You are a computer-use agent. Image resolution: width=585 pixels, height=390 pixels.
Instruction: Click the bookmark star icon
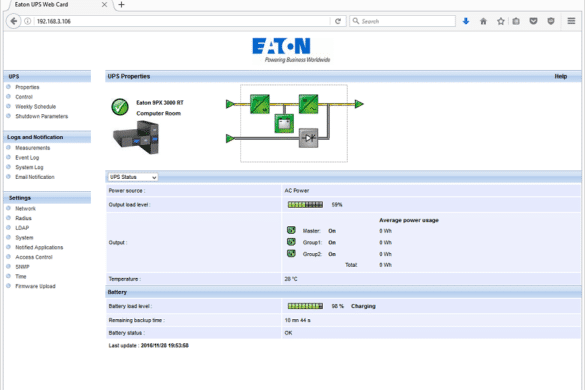[501, 21]
